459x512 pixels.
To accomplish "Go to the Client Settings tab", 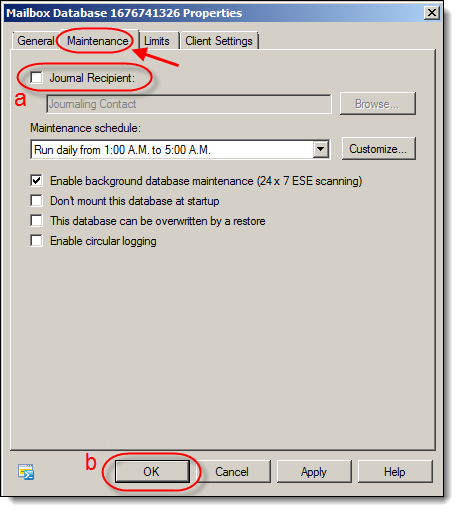I will coord(219,41).
